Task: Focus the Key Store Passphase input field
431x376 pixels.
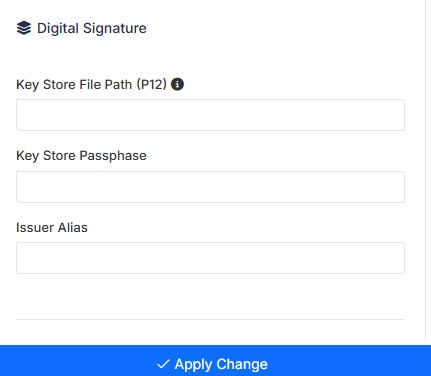Action: click(210, 187)
